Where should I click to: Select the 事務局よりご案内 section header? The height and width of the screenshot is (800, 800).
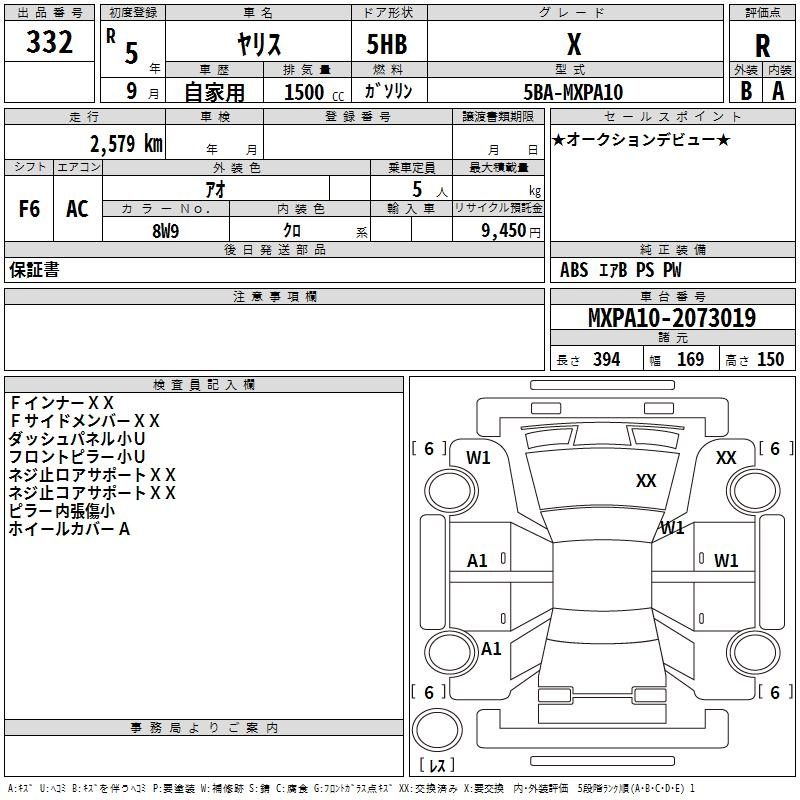pyautogui.click(x=204, y=728)
